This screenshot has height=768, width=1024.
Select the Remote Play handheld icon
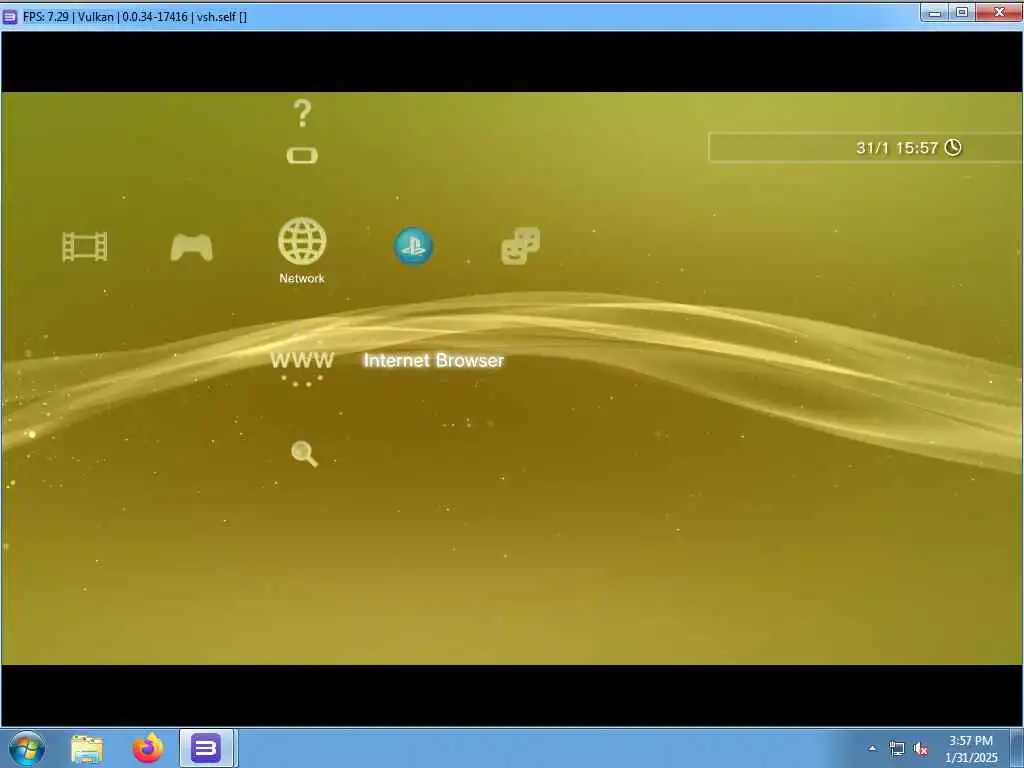(302, 155)
